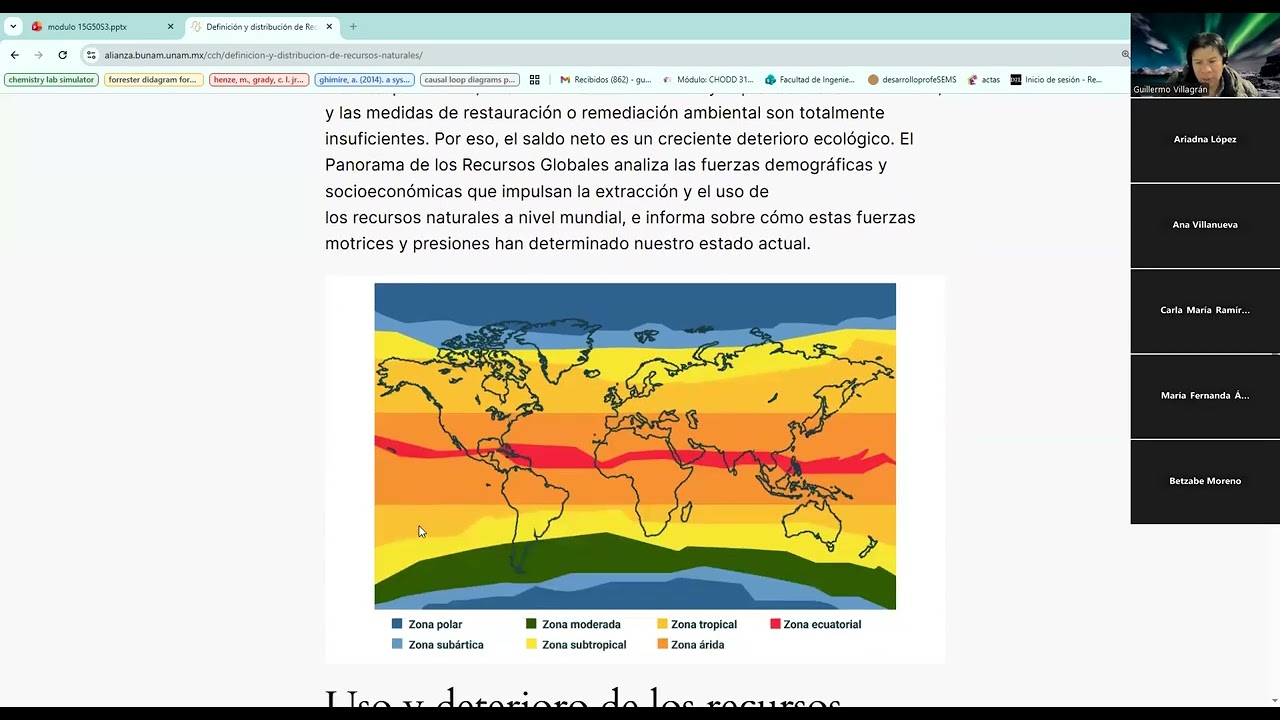The height and width of the screenshot is (720, 1280).
Task: Select the Definición y distribución de Recursos tab
Action: pyautogui.click(x=262, y=27)
